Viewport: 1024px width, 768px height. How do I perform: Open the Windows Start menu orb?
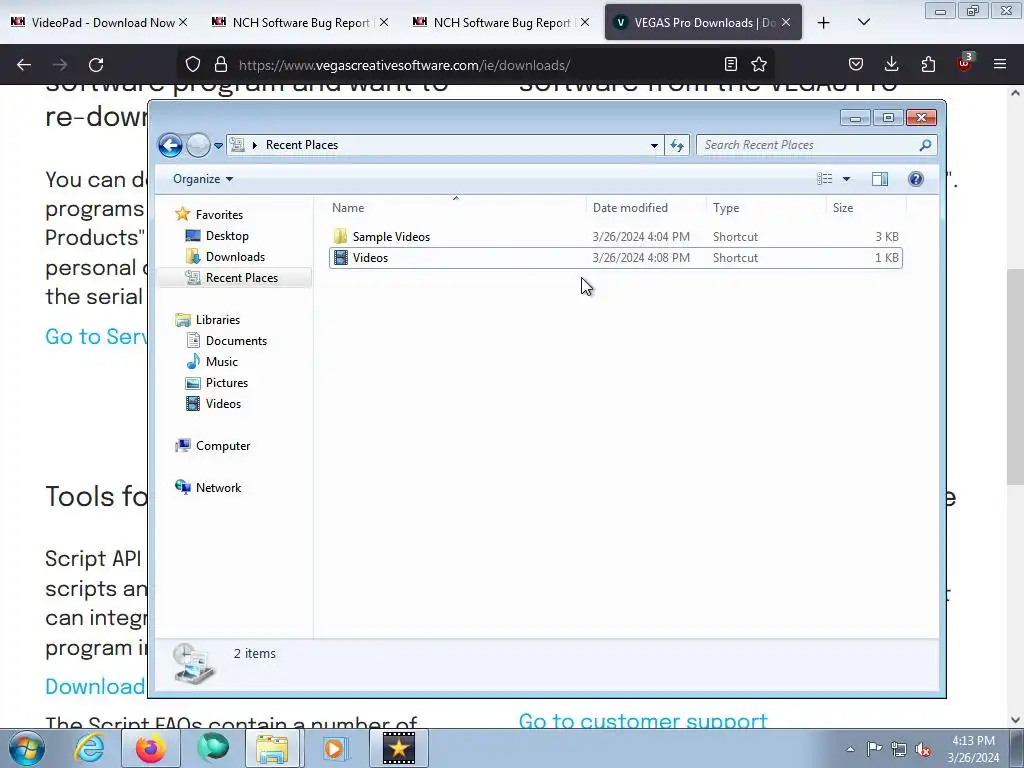27,748
